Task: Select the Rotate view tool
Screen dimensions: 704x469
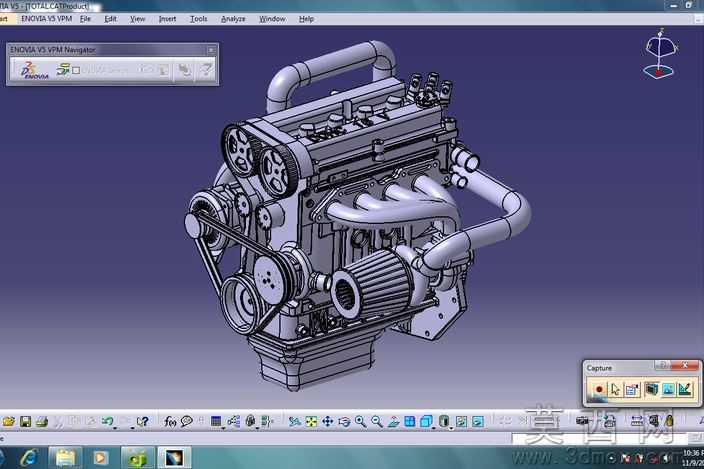Action: (344, 421)
